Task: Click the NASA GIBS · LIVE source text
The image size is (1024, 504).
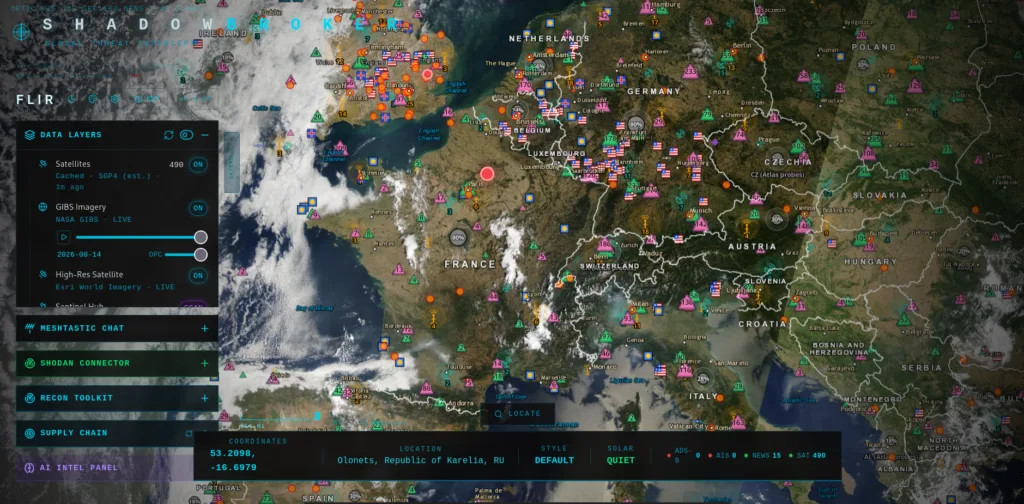Action: coord(93,219)
